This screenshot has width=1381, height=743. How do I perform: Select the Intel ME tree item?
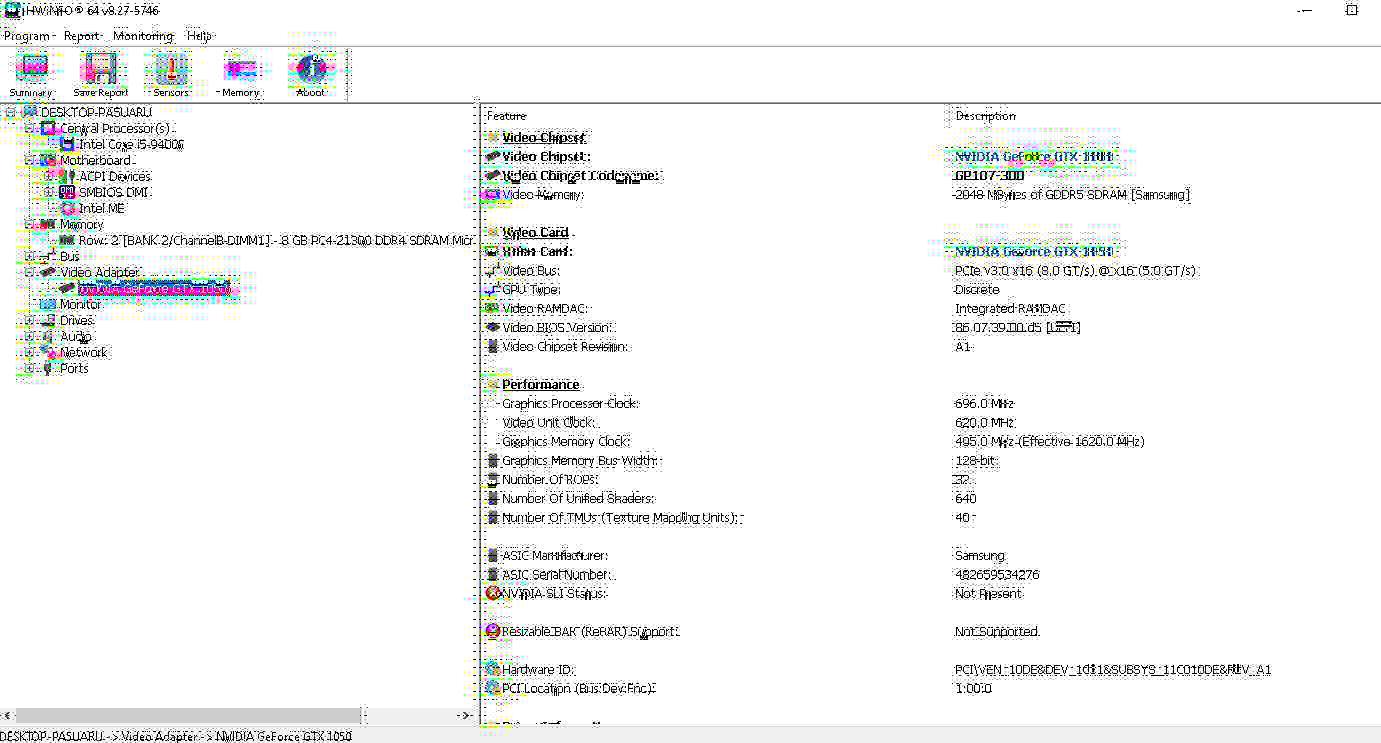point(101,208)
